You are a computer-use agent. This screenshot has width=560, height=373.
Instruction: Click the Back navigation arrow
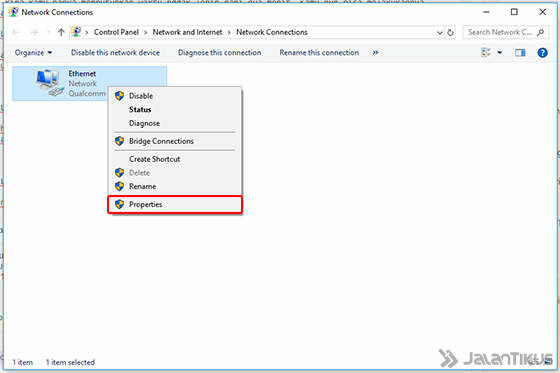point(16,33)
